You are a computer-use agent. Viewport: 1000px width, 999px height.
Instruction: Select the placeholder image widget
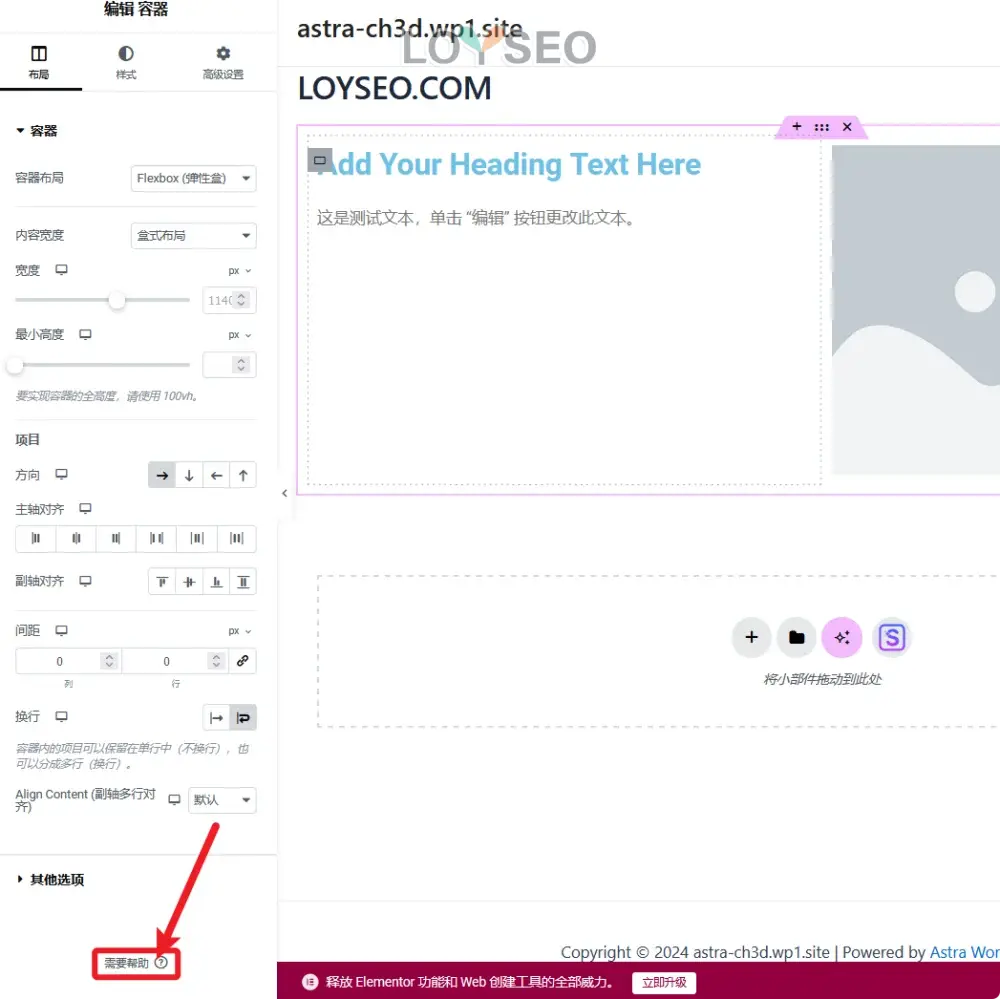click(x=916, y=309)
